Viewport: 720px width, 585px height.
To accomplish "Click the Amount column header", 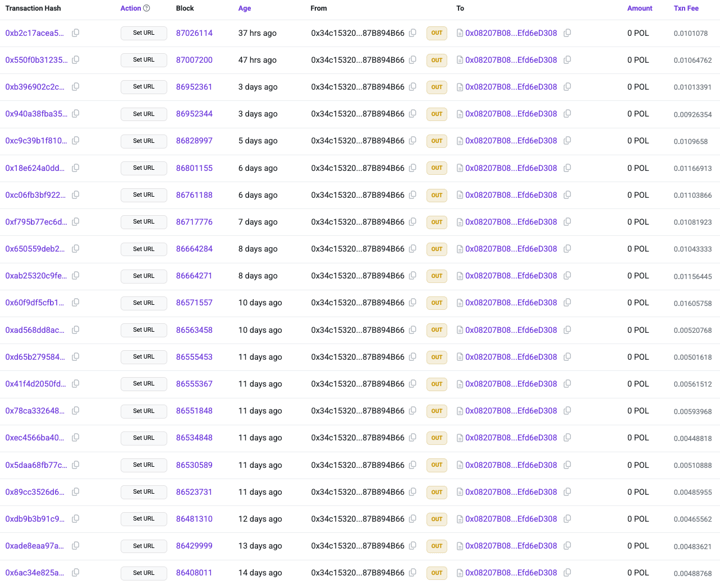I will 640,8.
